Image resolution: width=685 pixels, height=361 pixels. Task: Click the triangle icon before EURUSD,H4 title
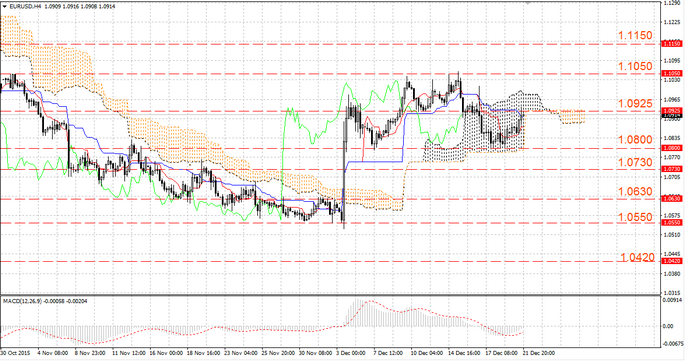pos(5,7)
